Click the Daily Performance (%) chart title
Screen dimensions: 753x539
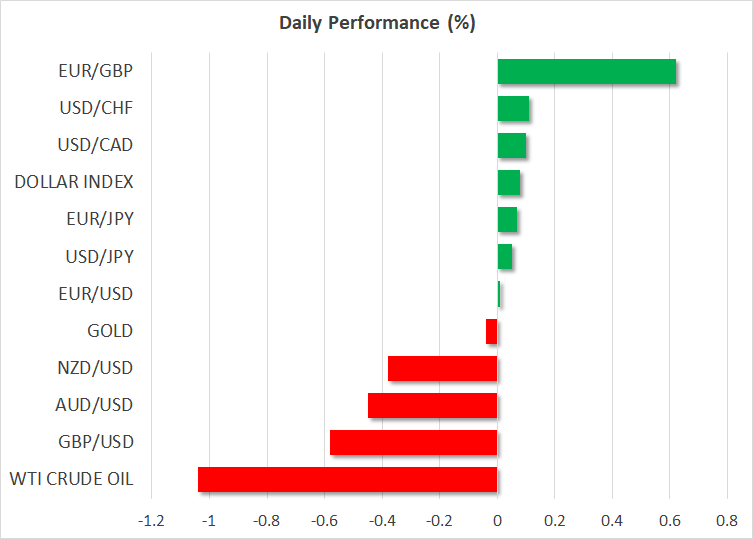tap(376, 22)
